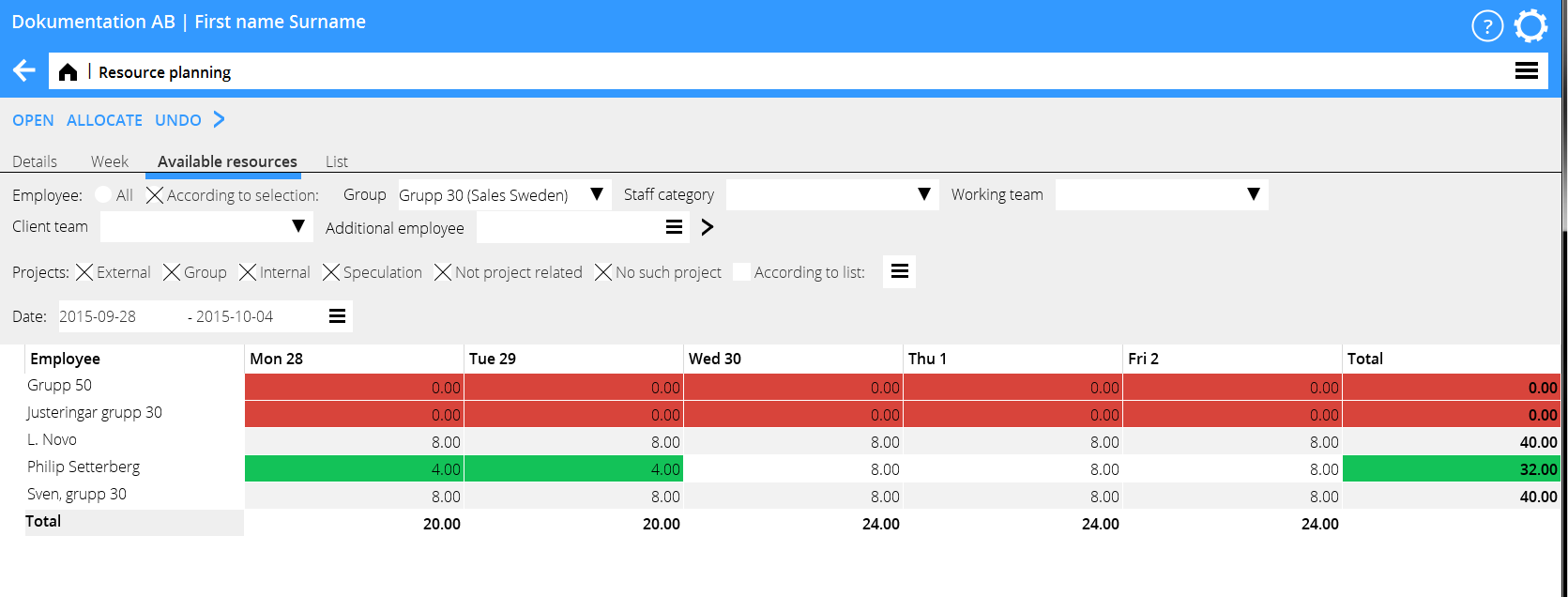Click the back arrow icon
The image size is (1568, 597).
[24, 71]
